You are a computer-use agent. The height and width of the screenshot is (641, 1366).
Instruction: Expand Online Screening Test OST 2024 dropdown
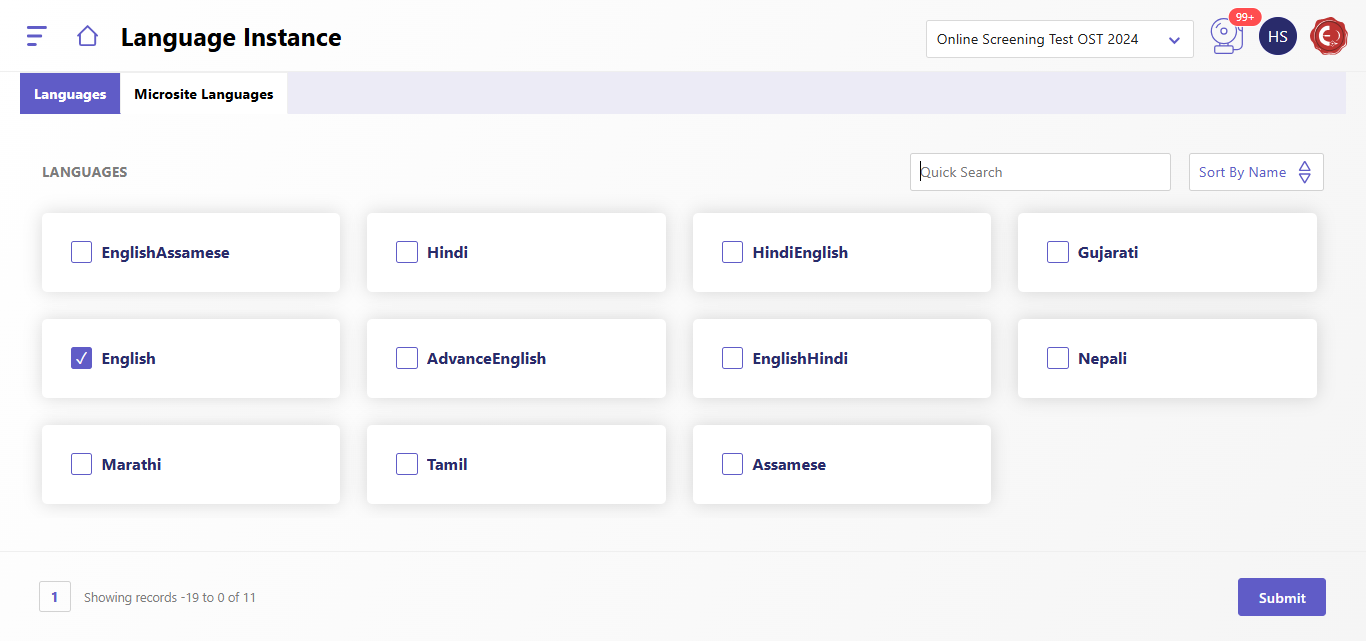[x=1059, y=39]
